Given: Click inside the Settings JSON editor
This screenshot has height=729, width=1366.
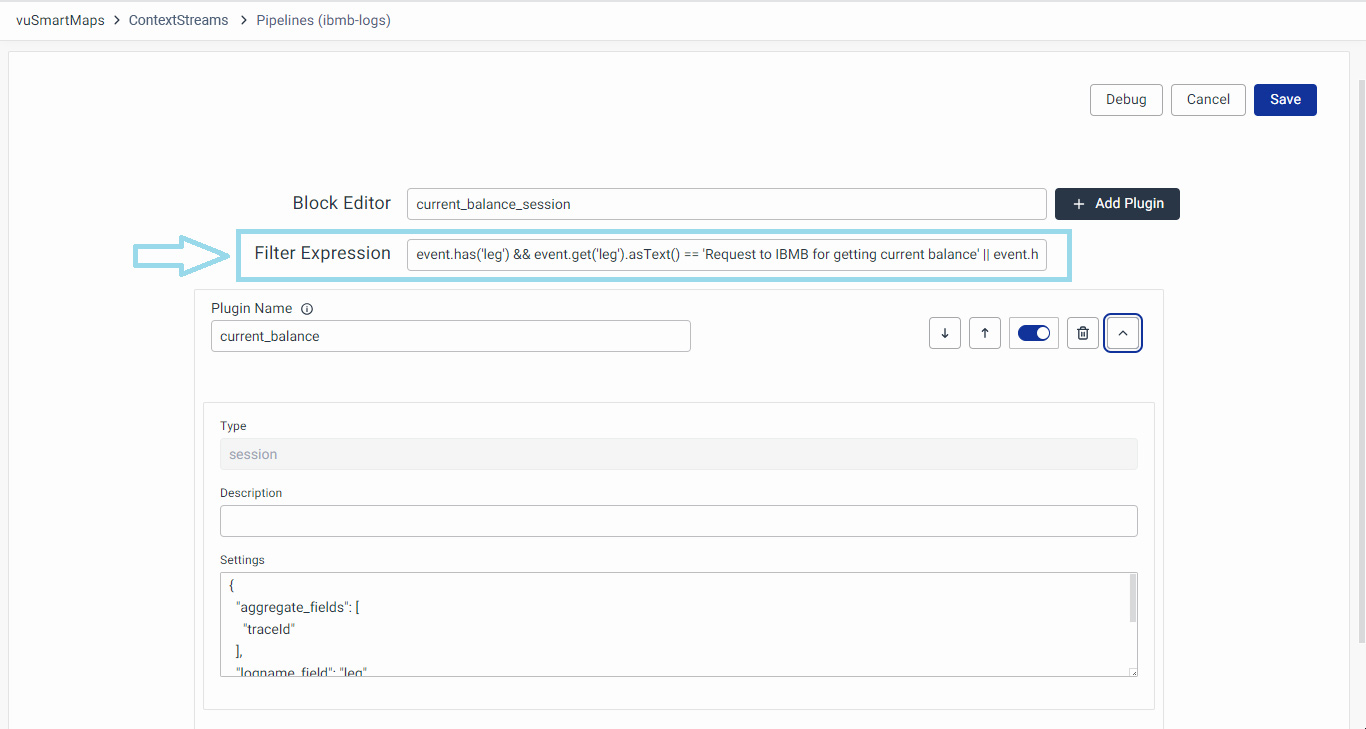Looking at the screenshot, I should (x=670, y=624).
